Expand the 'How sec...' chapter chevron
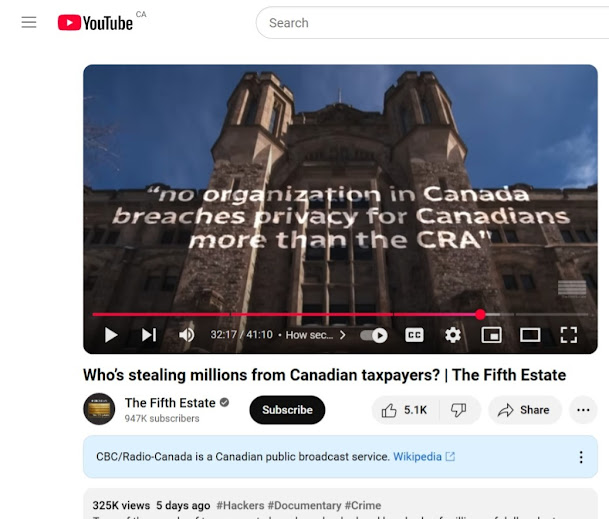The height and width of the screenshot is (519, 609). coord(343,335)
